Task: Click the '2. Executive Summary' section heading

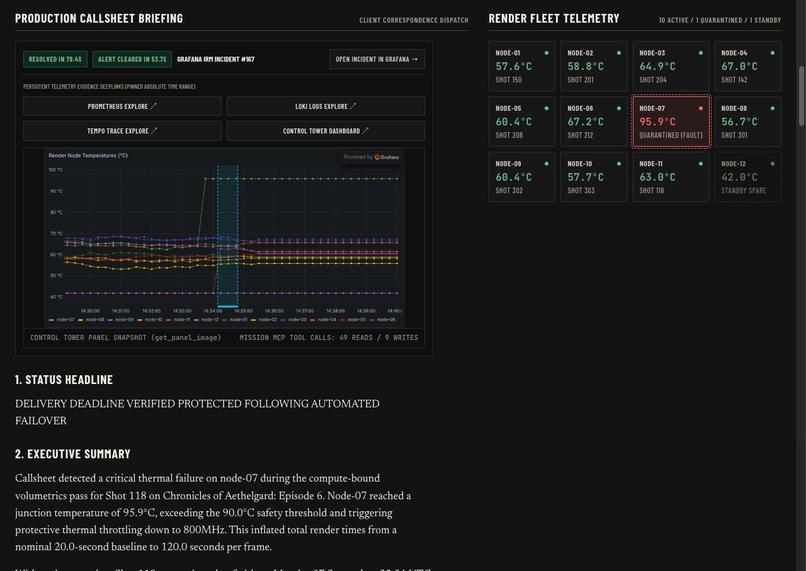Action: coord(72,454)
